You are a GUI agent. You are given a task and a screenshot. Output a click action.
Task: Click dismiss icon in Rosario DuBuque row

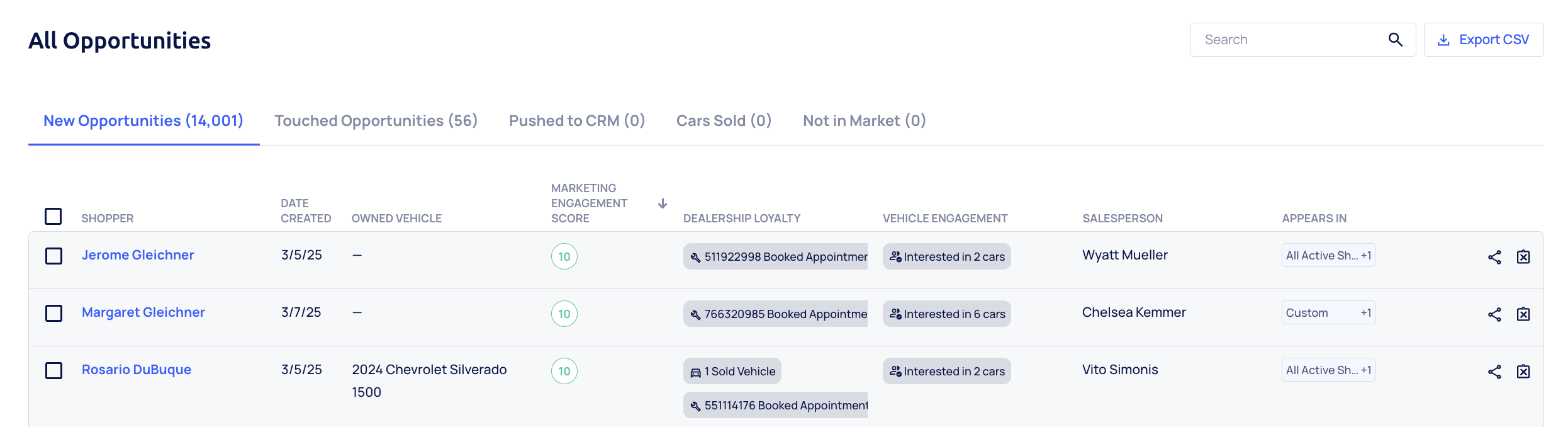(x=1523, y=372)
